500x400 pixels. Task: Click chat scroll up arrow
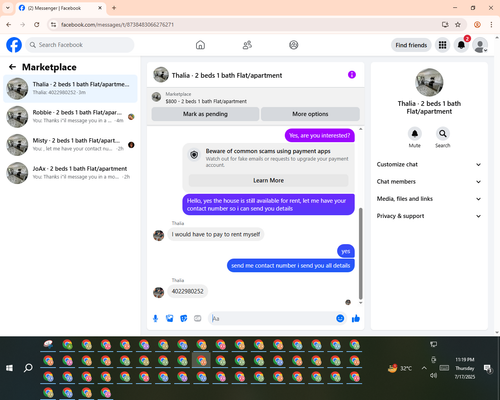click(360, 129)
